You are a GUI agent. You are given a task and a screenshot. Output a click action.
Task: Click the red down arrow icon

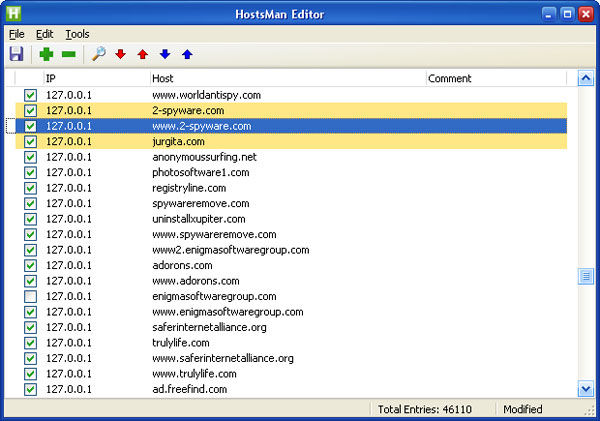tap(121, 54)
